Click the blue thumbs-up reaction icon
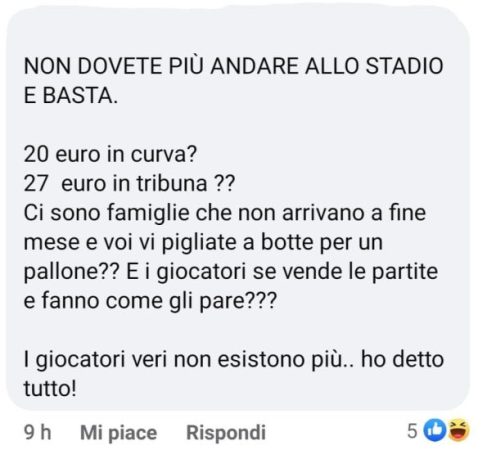487x450 pixels. 435,430
